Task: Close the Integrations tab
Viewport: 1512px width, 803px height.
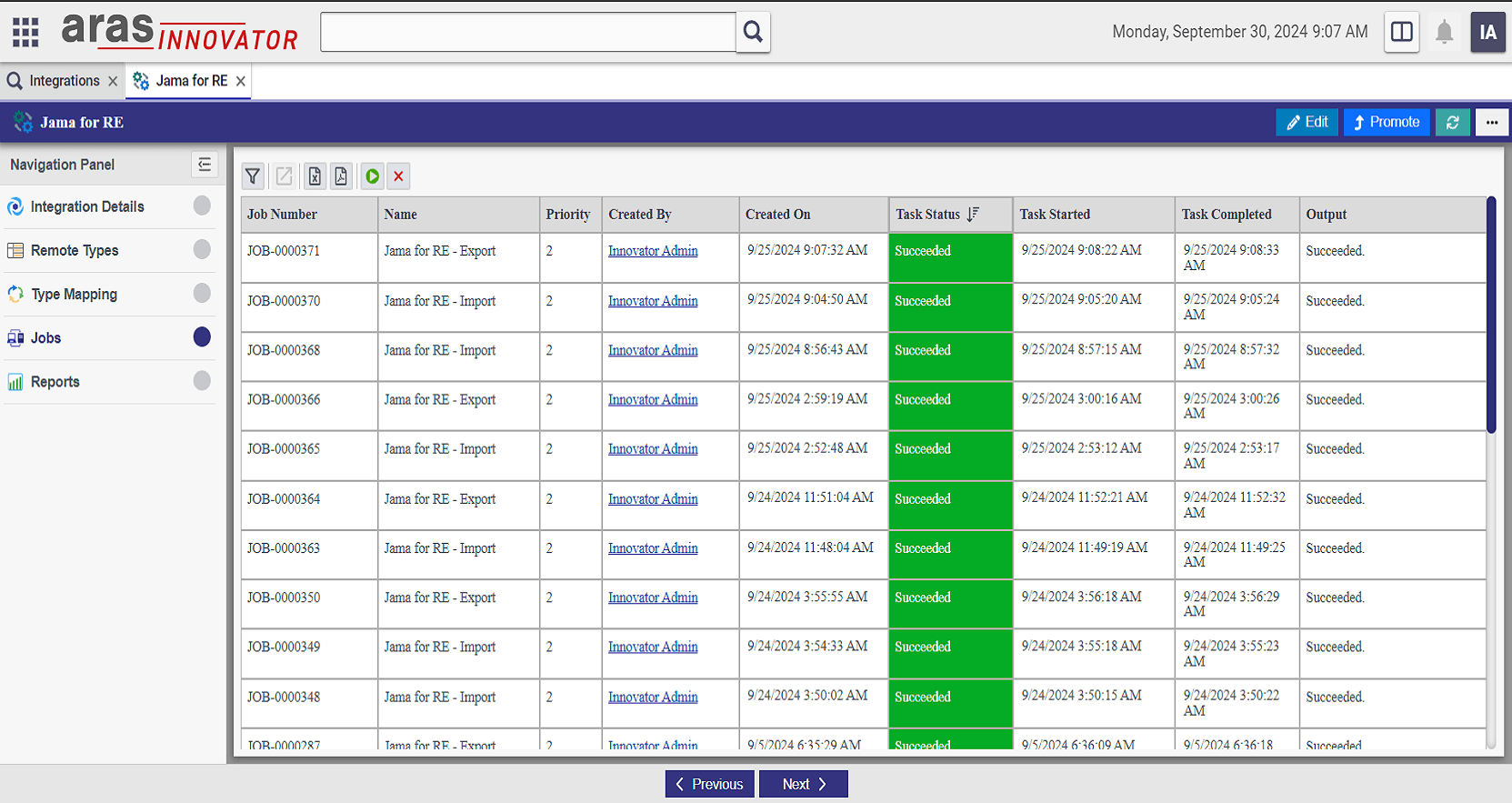Action: coord(113,81)
